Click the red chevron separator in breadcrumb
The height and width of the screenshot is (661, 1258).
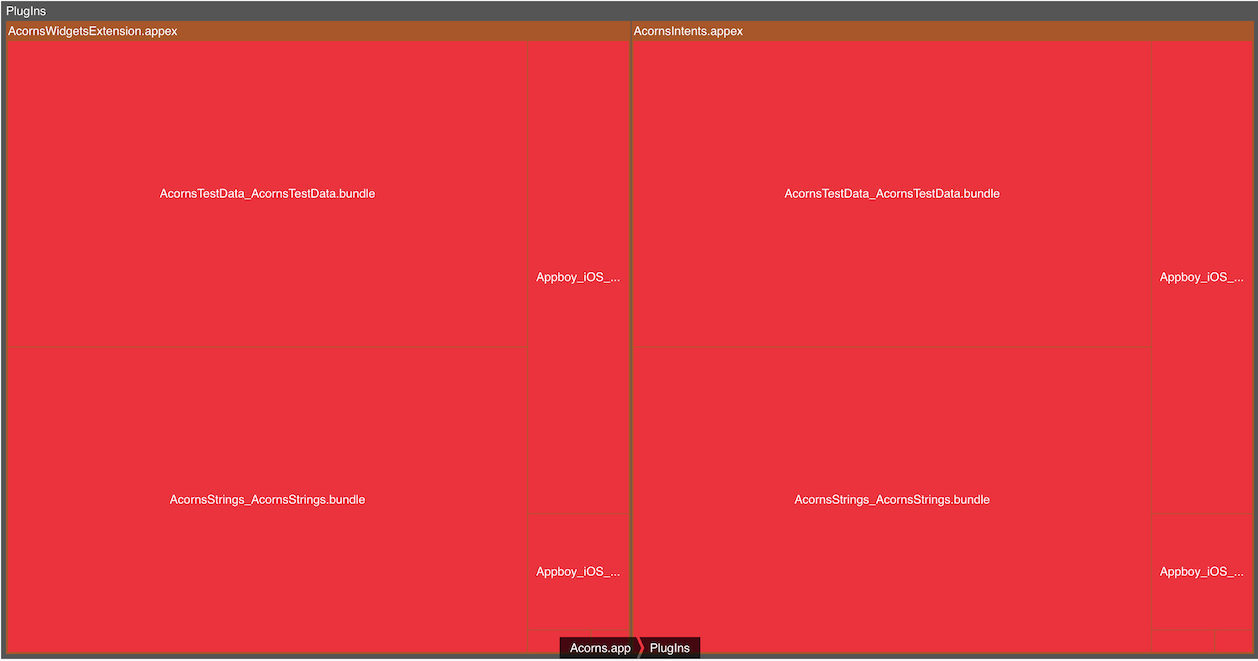coord(640,648)
